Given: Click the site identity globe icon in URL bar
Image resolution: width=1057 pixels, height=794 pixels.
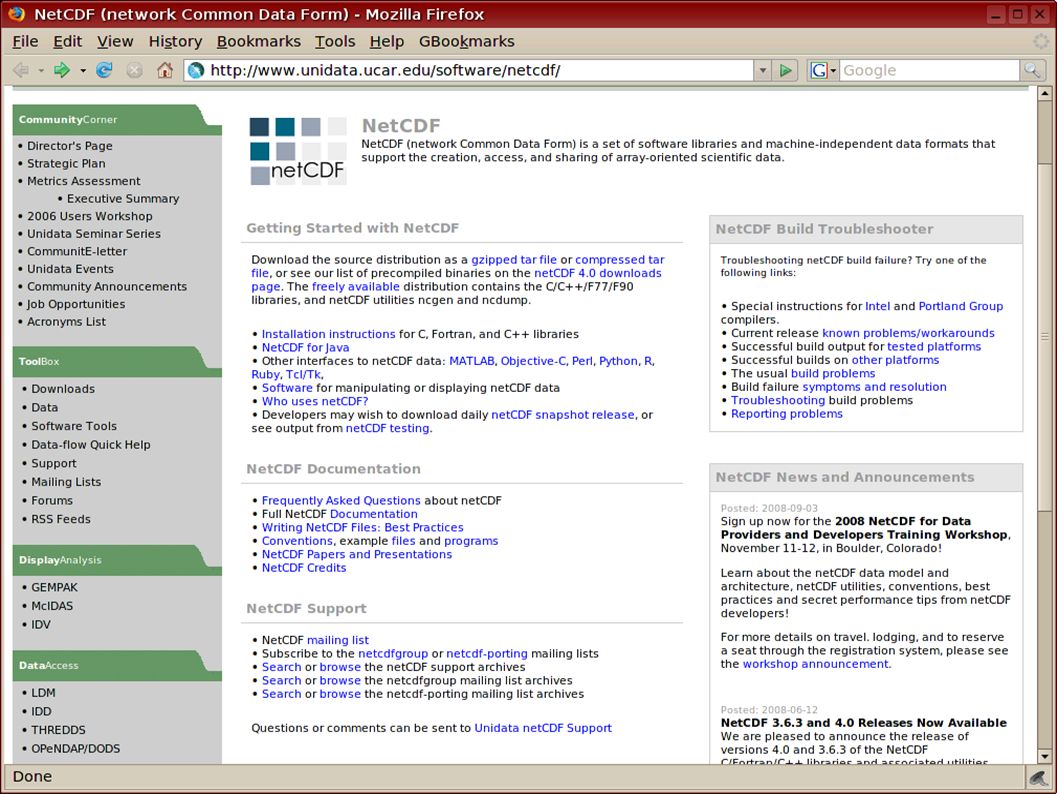Looking at the screenshot, I should pyautogui.click(x=196, y=70).
